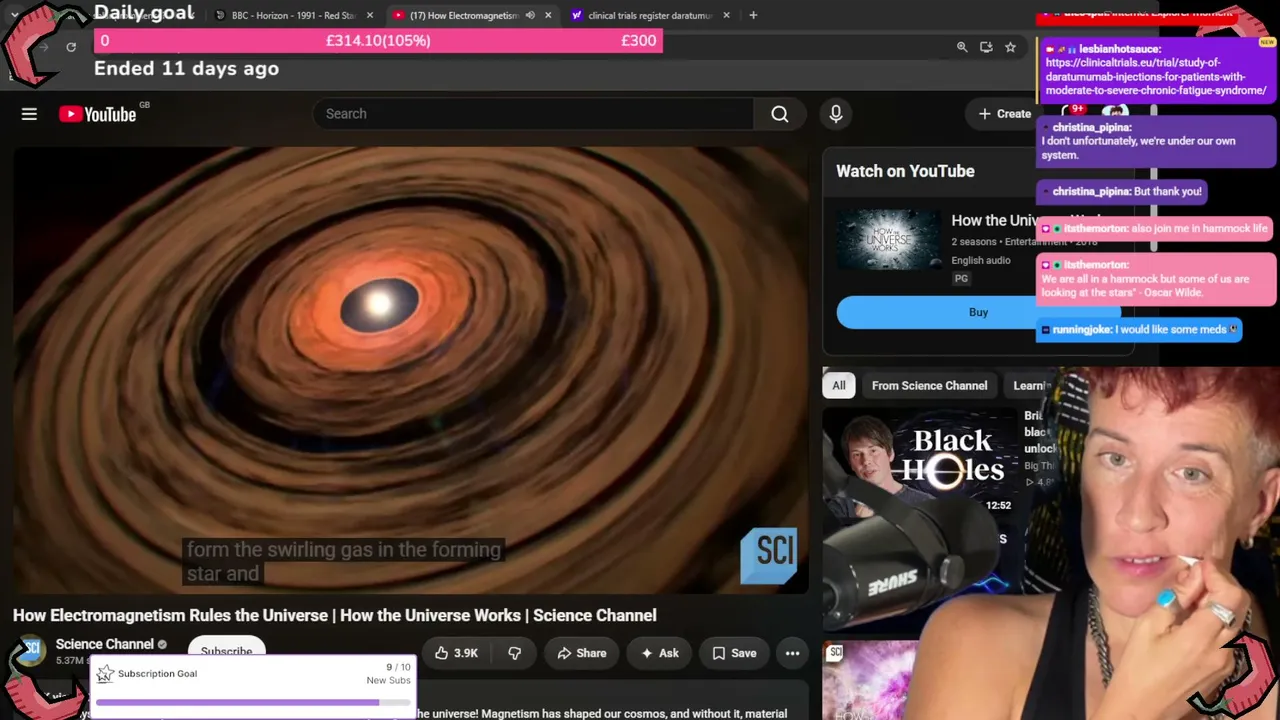Click the 'also join me in hammock life' message
This screenshot has height=720, width=1280.
click(x=1155, y=228)
